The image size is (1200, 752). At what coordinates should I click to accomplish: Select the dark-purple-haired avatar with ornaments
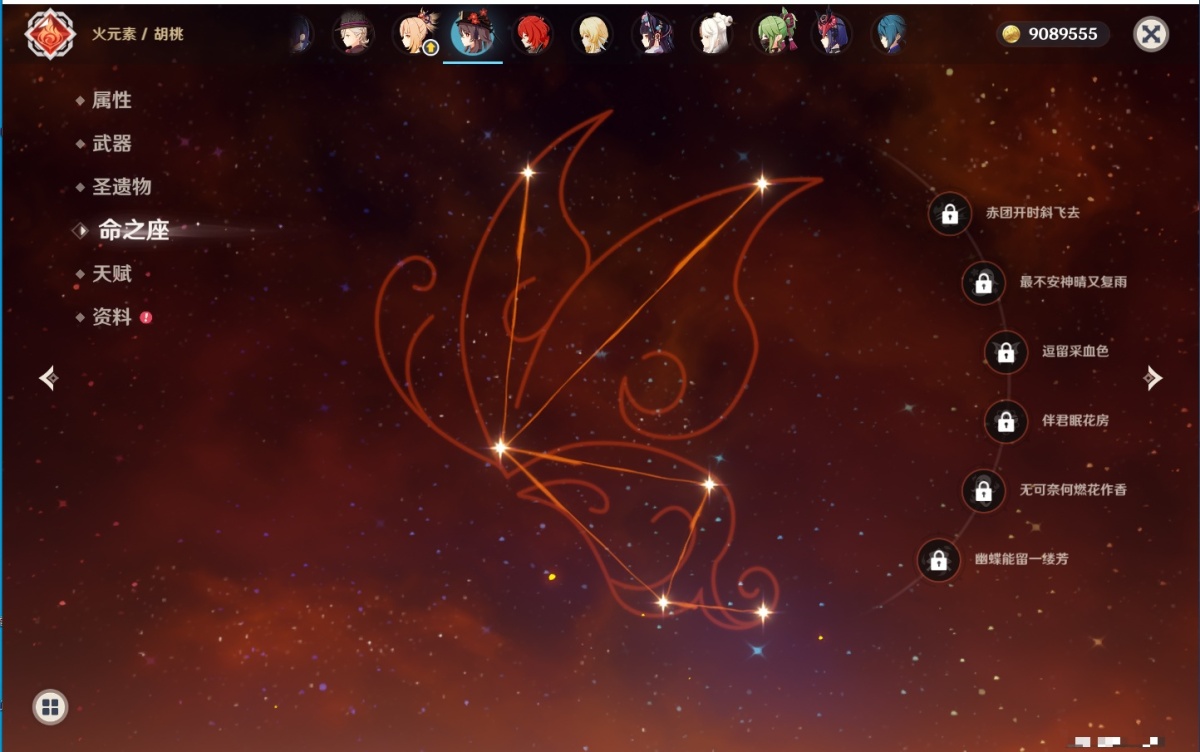[652, 34]
